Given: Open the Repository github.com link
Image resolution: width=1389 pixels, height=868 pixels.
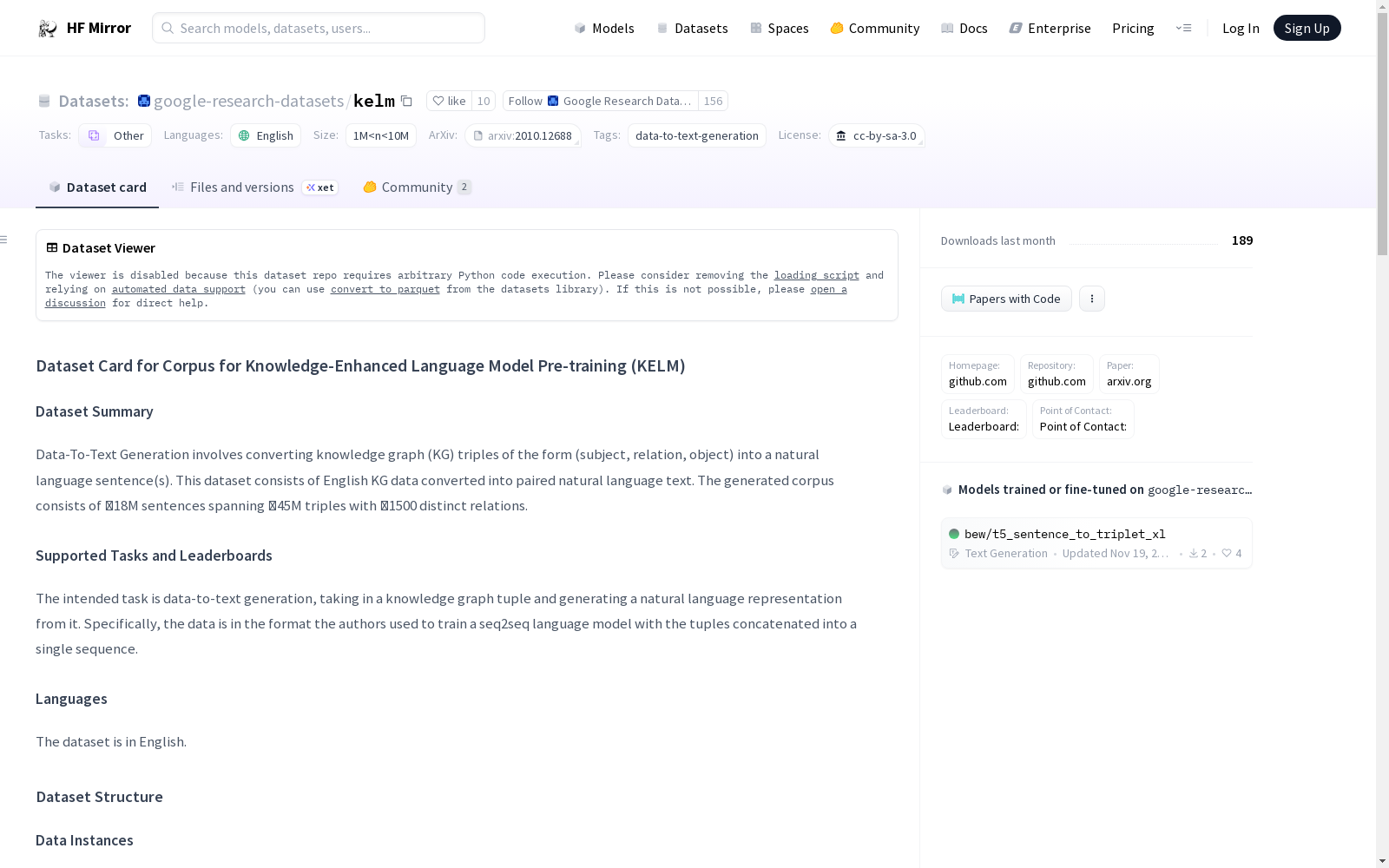Looking at the screenshot, I should click(x=1057, y=374).
